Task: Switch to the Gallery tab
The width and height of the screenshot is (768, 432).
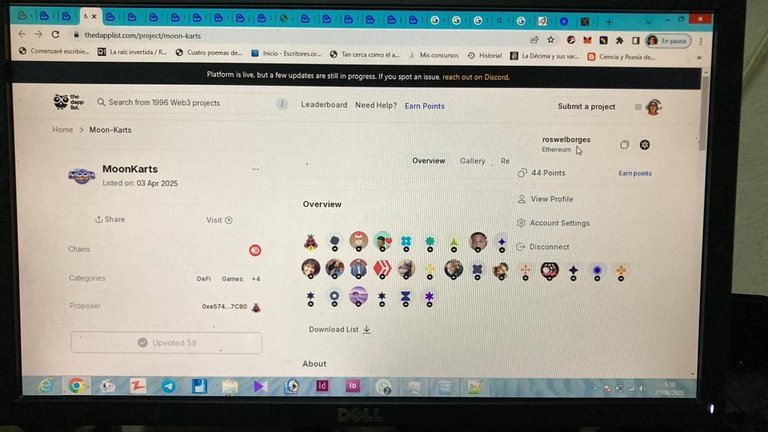Action: [x=472, y=161]
